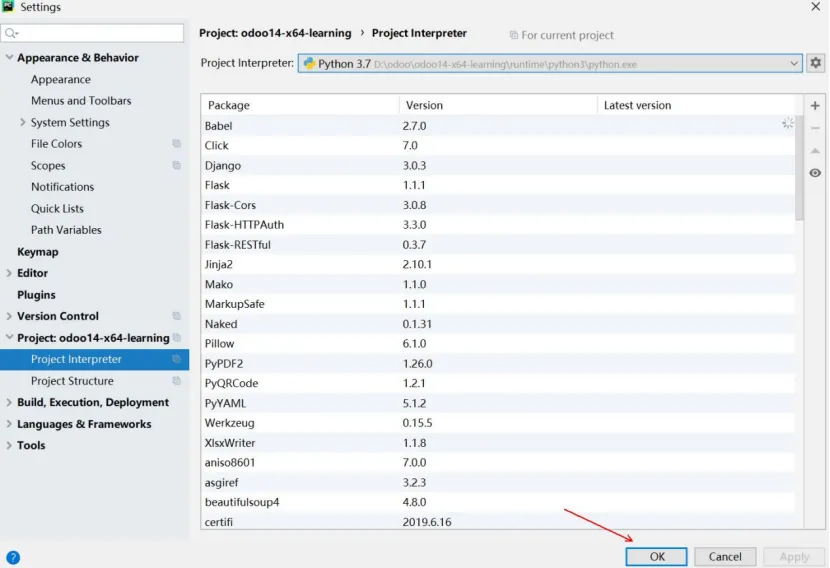Screen dimensions: 830x568
Task: Select the Mako package row
Action: 498,284
